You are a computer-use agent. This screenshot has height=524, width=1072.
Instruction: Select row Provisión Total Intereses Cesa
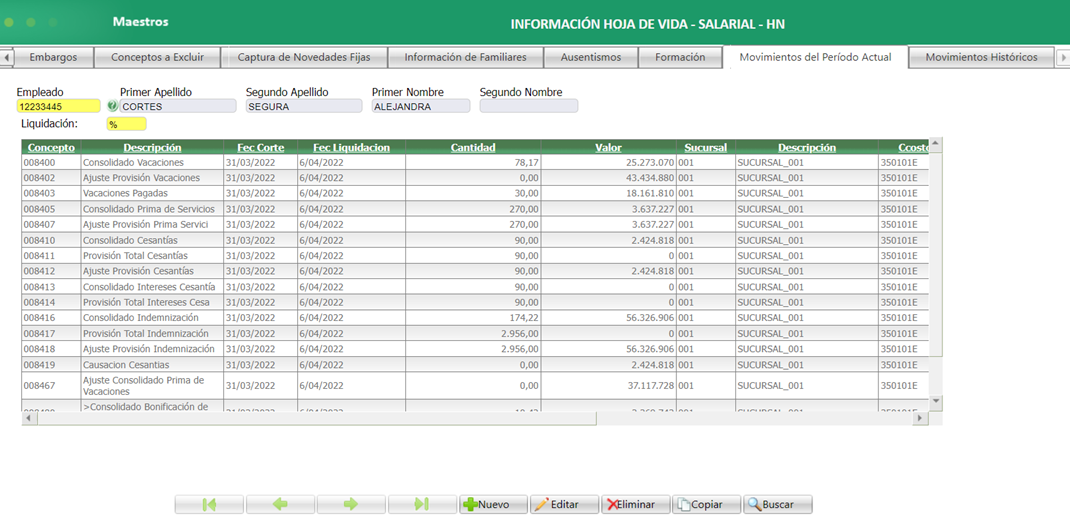click(x=475, y=302)
